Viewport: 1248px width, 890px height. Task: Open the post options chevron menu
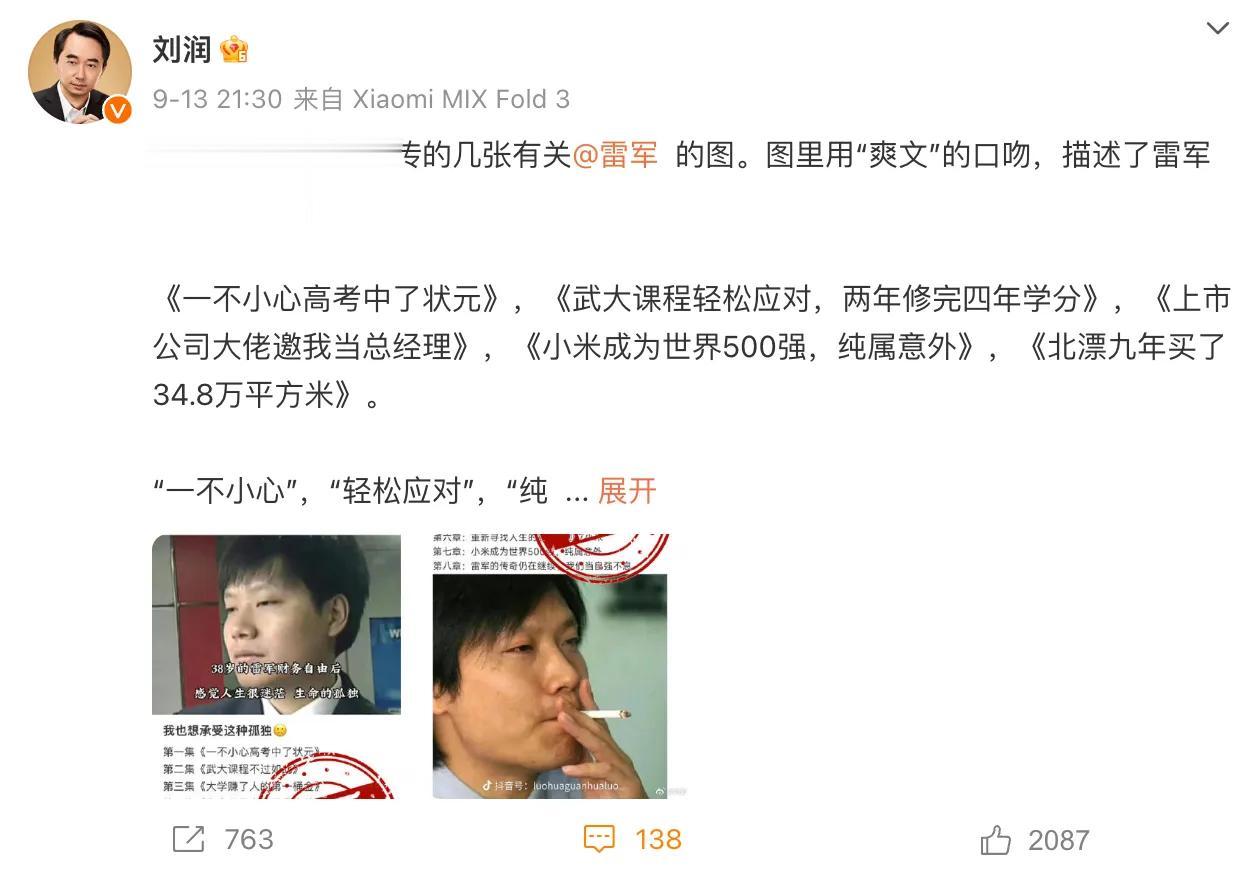1217,28
